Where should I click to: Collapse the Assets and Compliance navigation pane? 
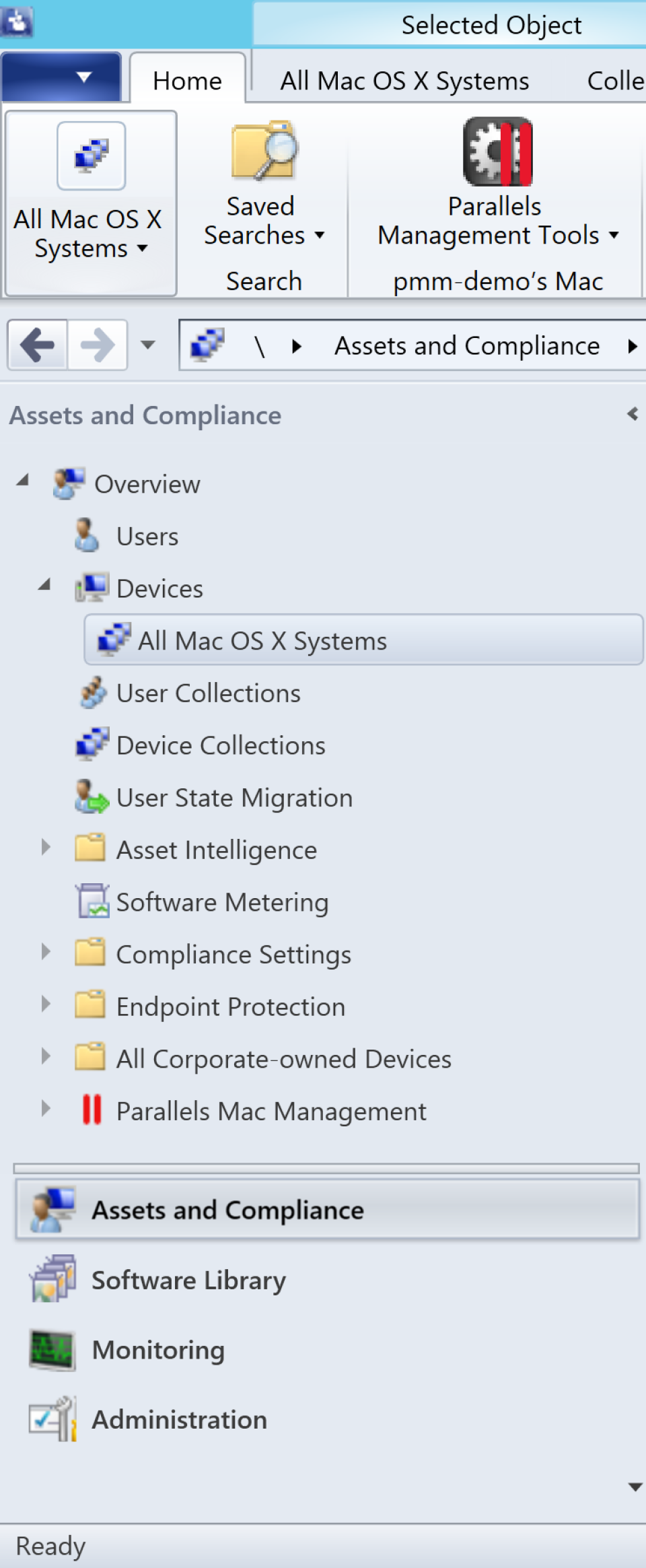click(632, 414)
